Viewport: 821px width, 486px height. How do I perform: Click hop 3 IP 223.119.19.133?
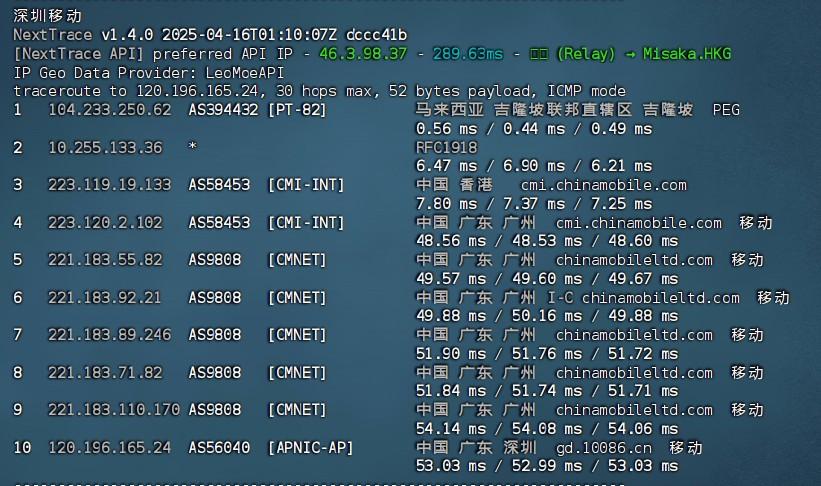(x=109, y=185)
